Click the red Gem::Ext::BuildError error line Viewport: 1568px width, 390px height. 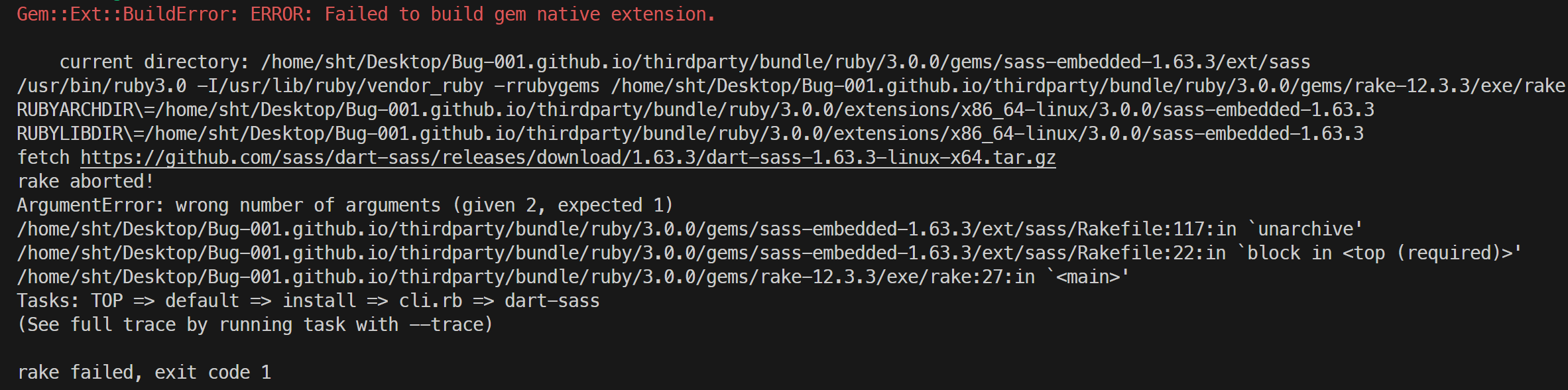[x=366, y=15]
